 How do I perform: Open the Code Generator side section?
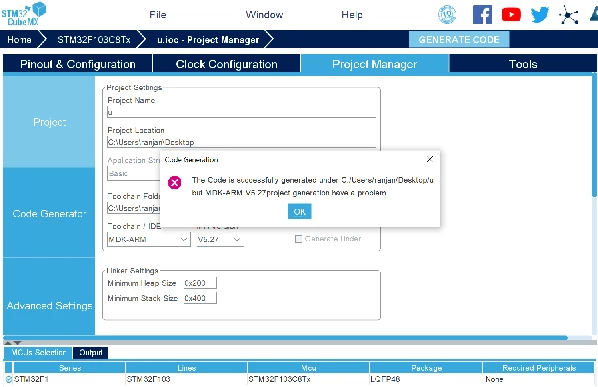49,214
